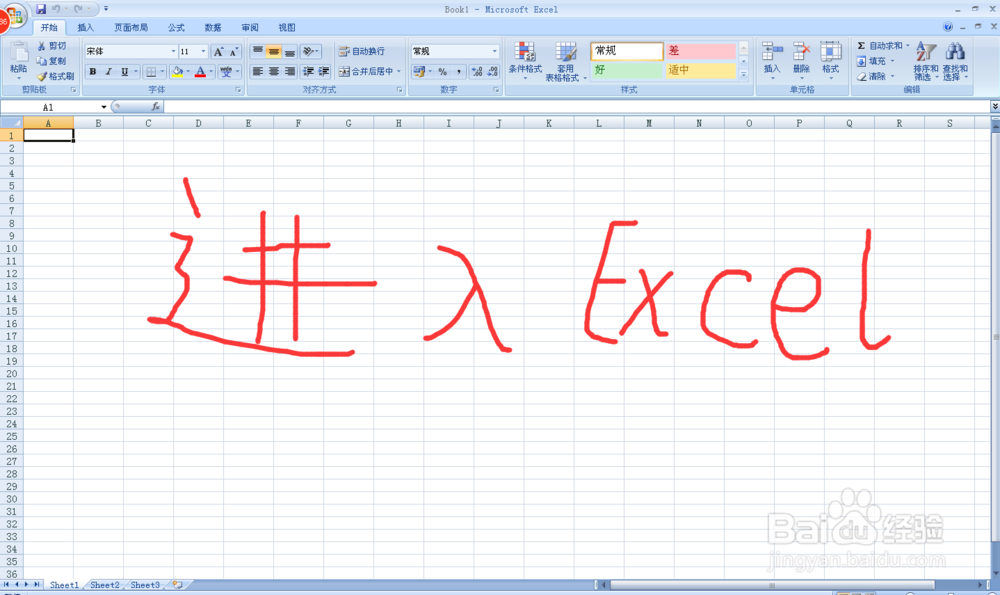
Task: Expand the cell styles gallery
Action: 743,75
